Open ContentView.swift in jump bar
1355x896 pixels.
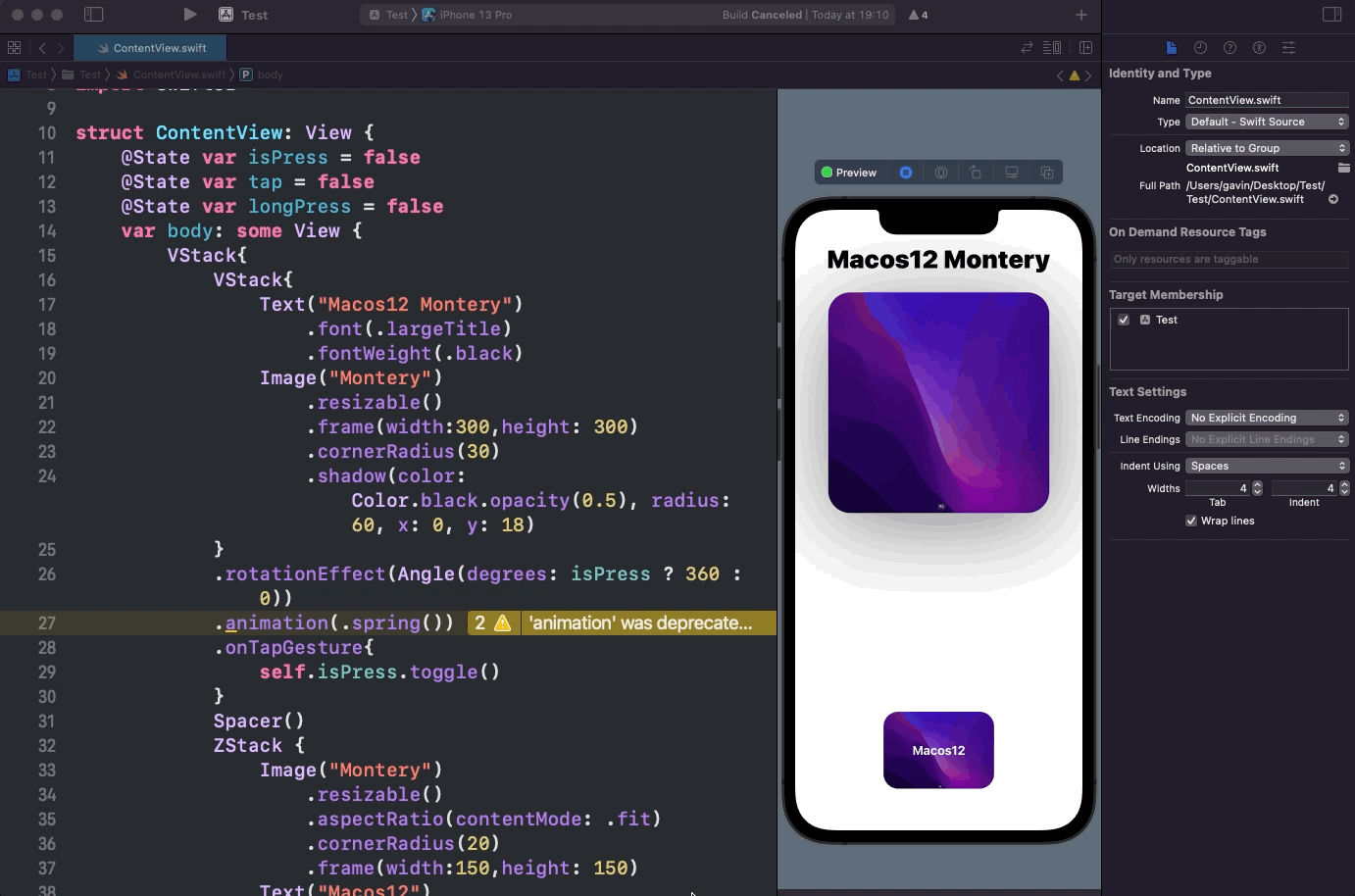(171, 75)
